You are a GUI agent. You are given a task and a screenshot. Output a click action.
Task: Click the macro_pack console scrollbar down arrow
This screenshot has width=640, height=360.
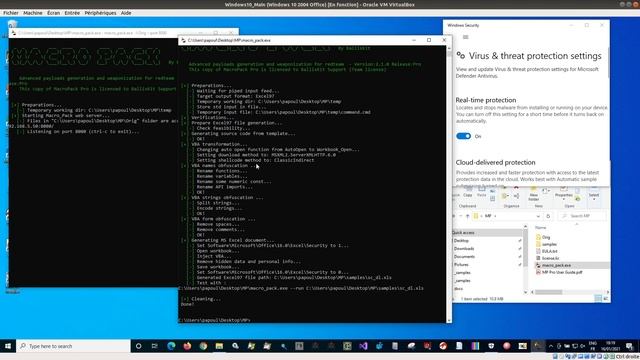449,320
